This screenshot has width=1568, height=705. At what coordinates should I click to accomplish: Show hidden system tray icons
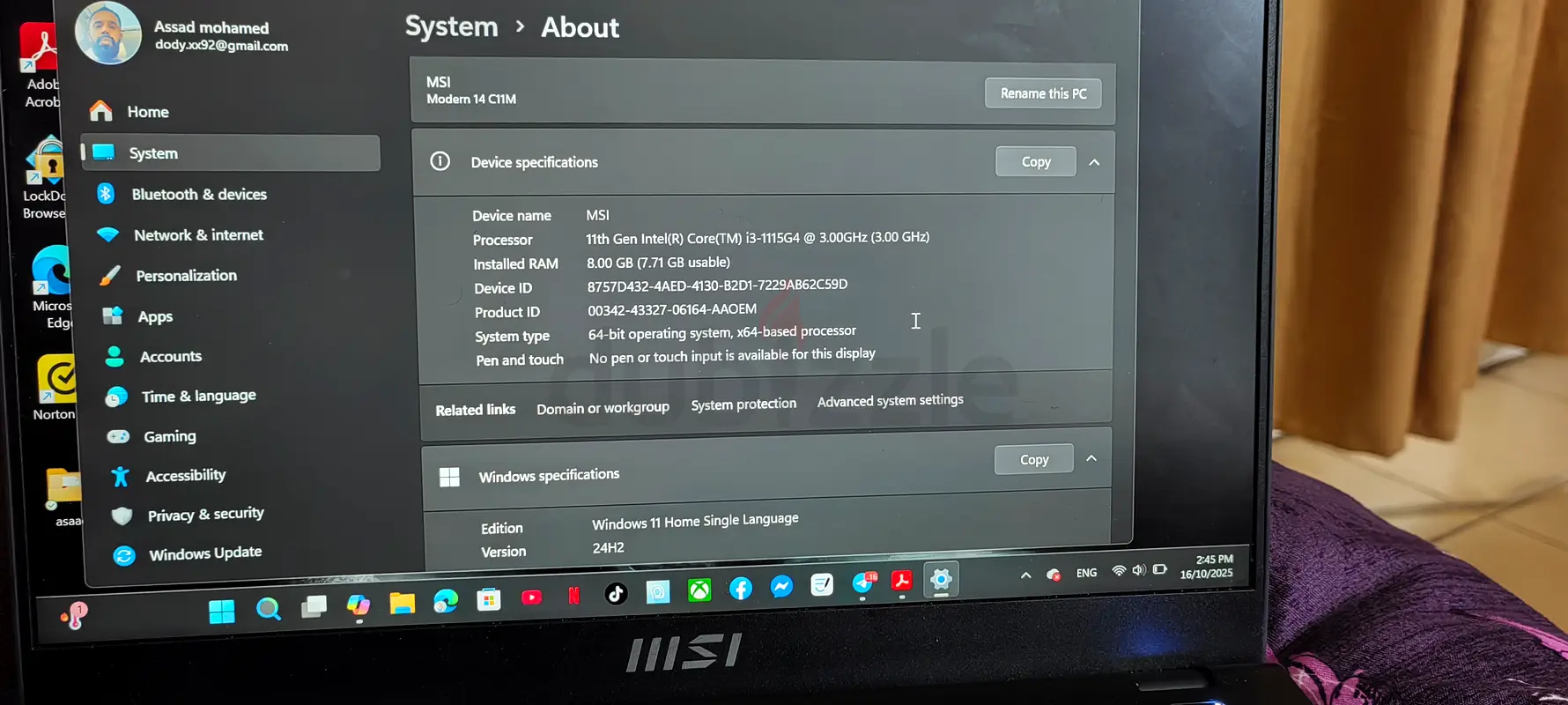tap(1025, 575)
